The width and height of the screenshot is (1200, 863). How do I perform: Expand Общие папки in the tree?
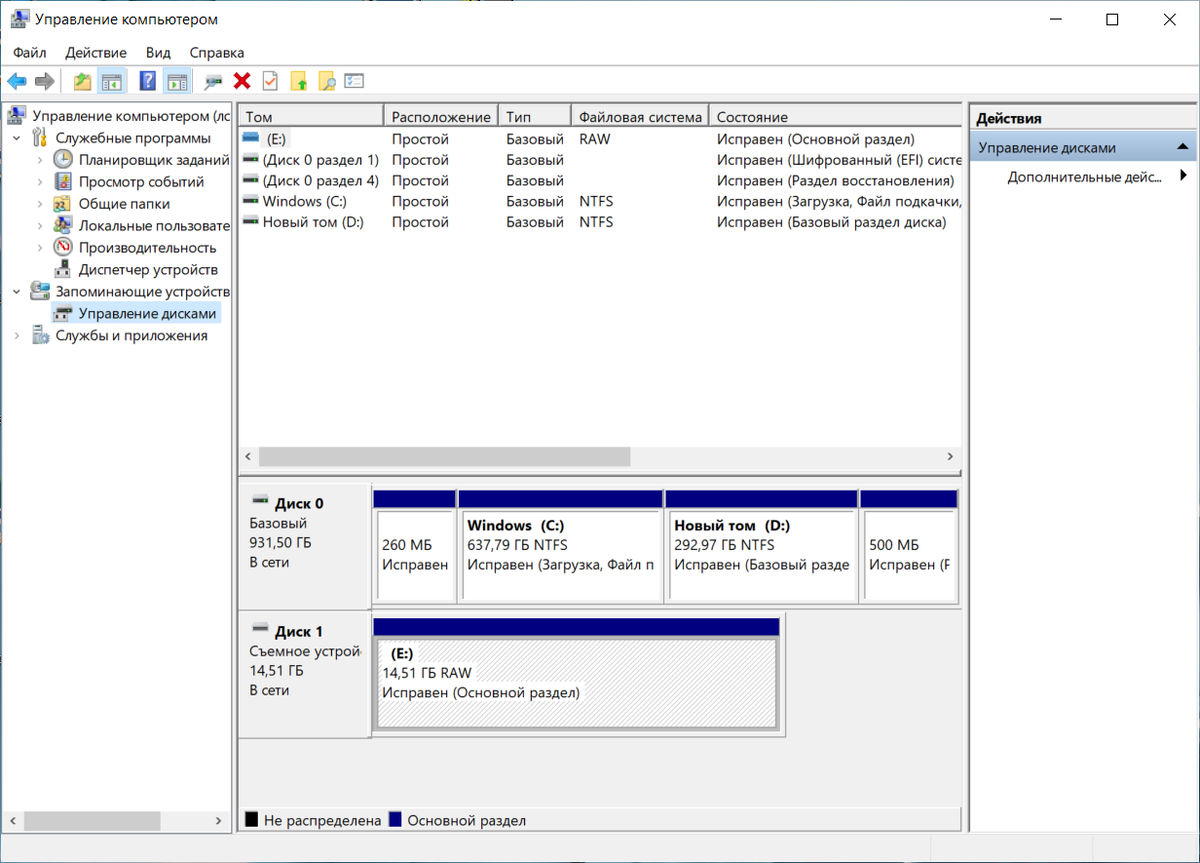40,204
